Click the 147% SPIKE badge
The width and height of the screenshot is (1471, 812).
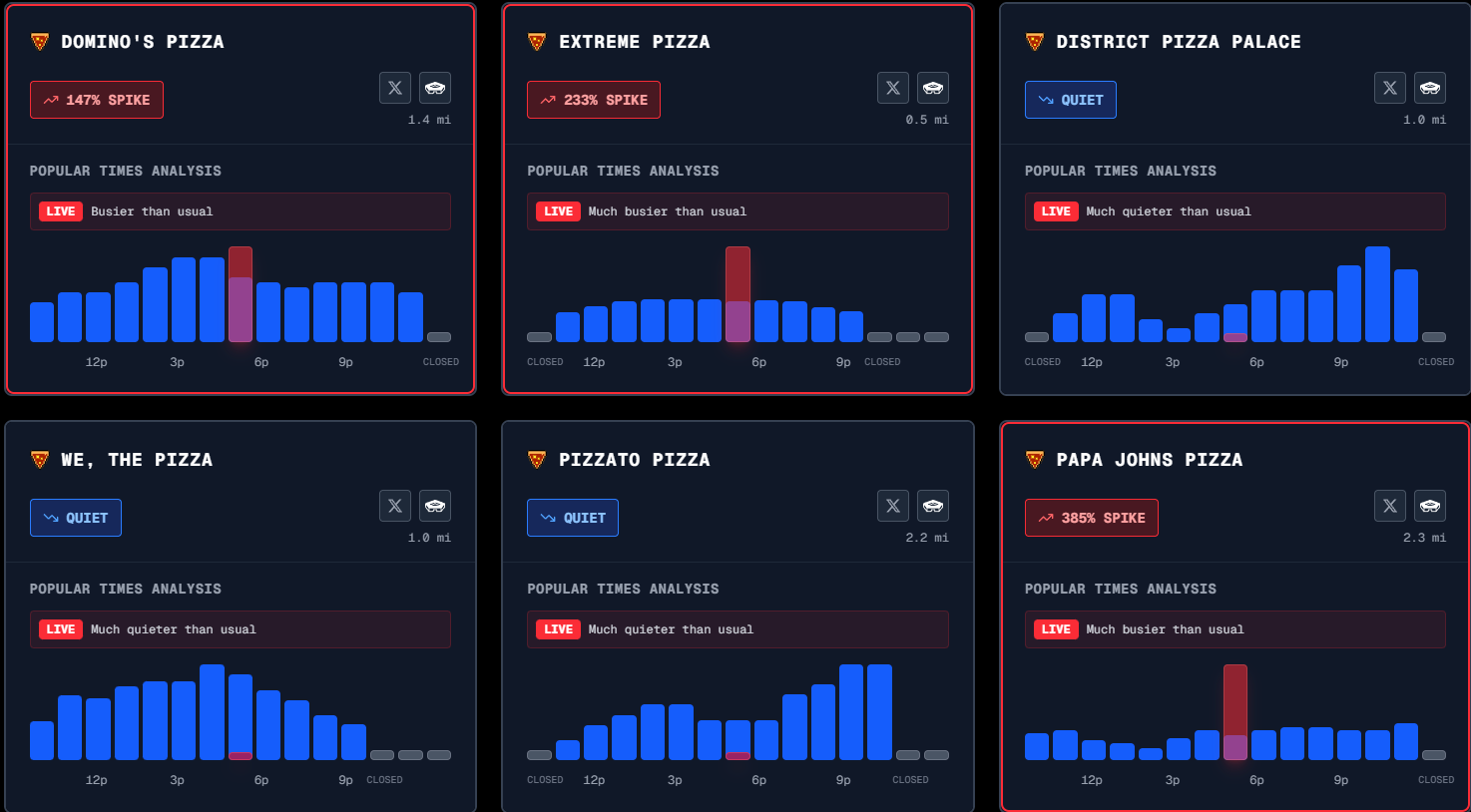pyautogui.click(x=97, y=100)
